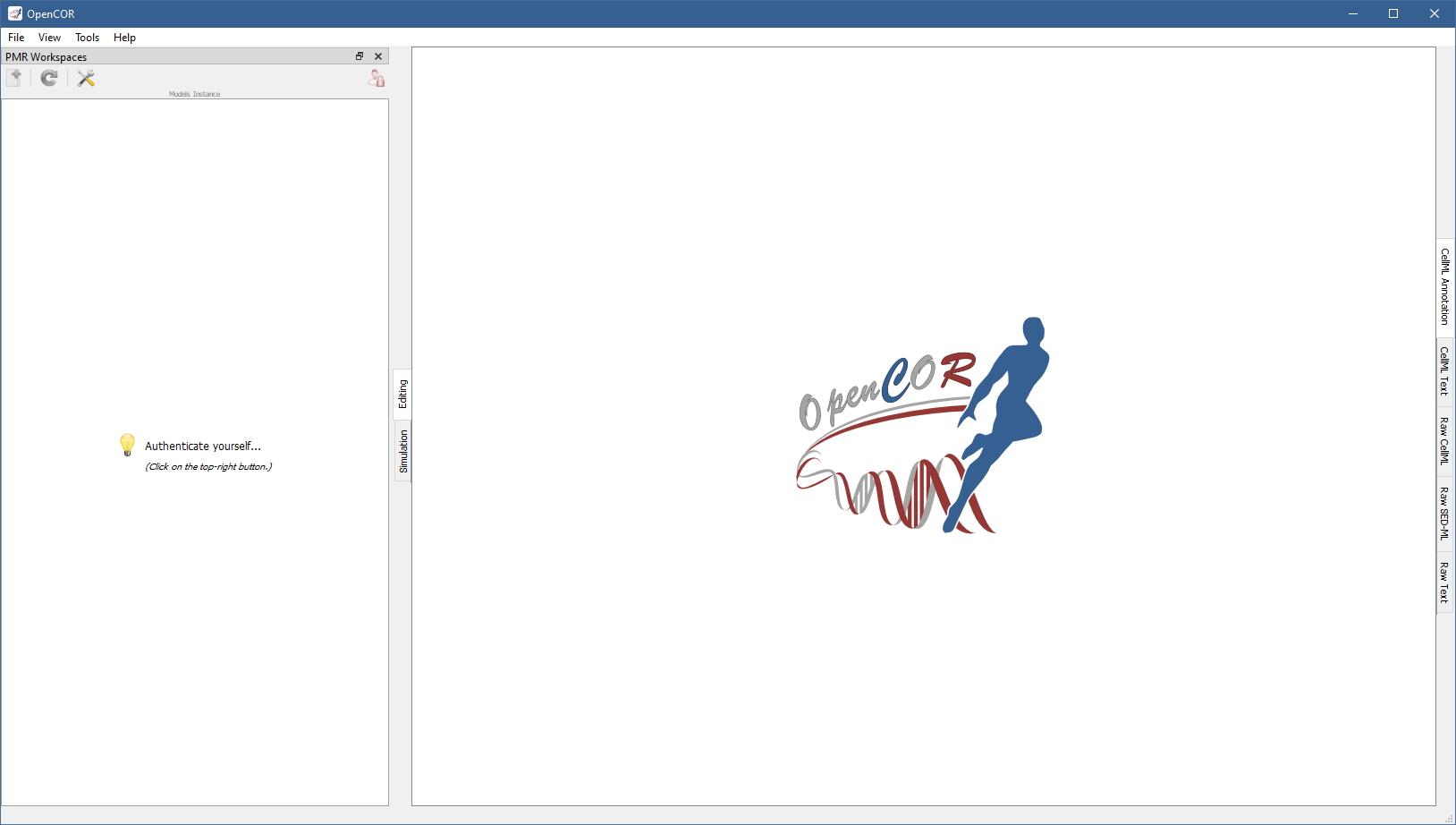Open the Tools menu
Viewport: 1456px width, 825px height.
[87, 38]
